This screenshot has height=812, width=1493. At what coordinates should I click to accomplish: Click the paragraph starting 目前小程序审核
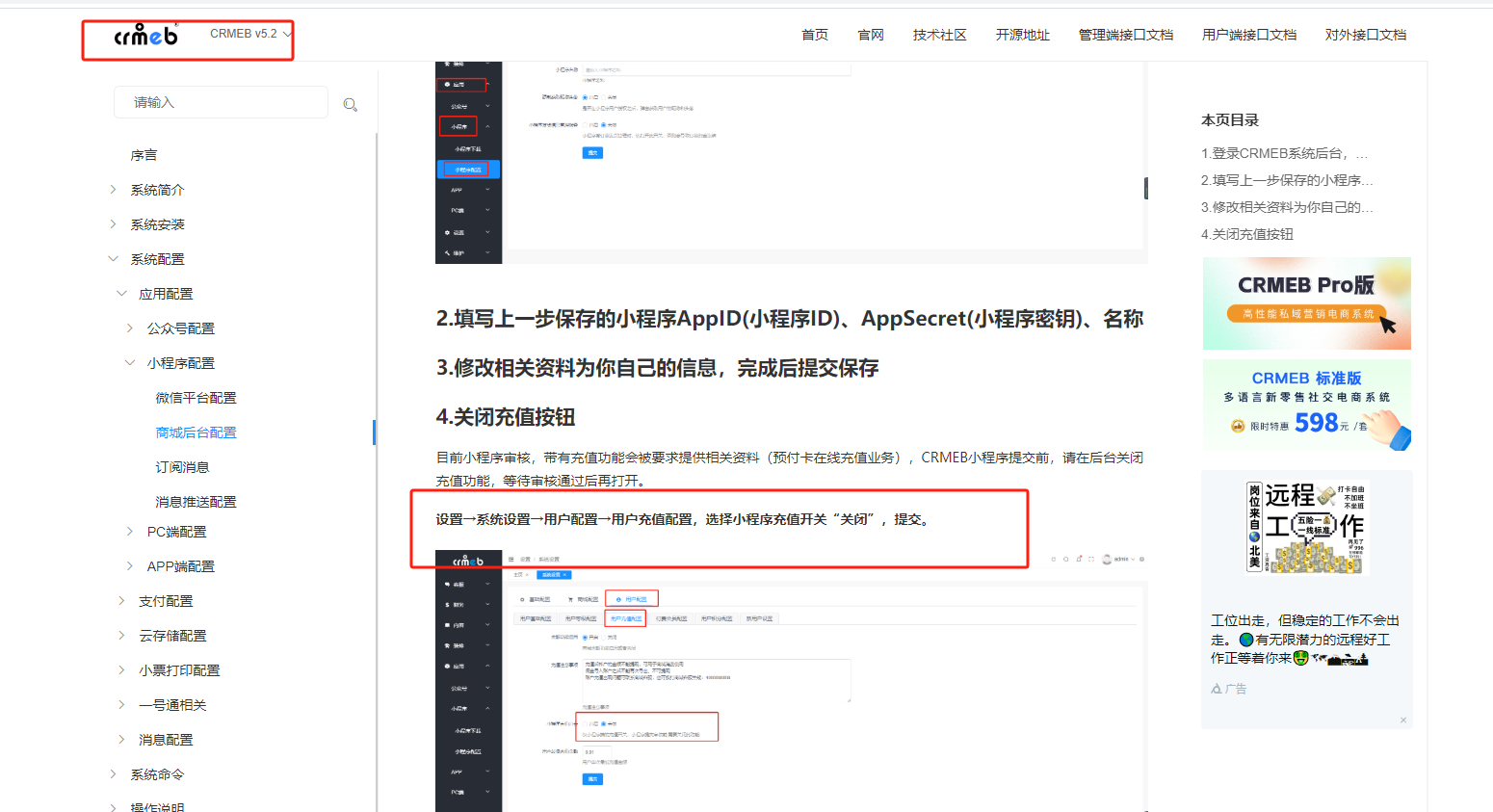point(790,469)
